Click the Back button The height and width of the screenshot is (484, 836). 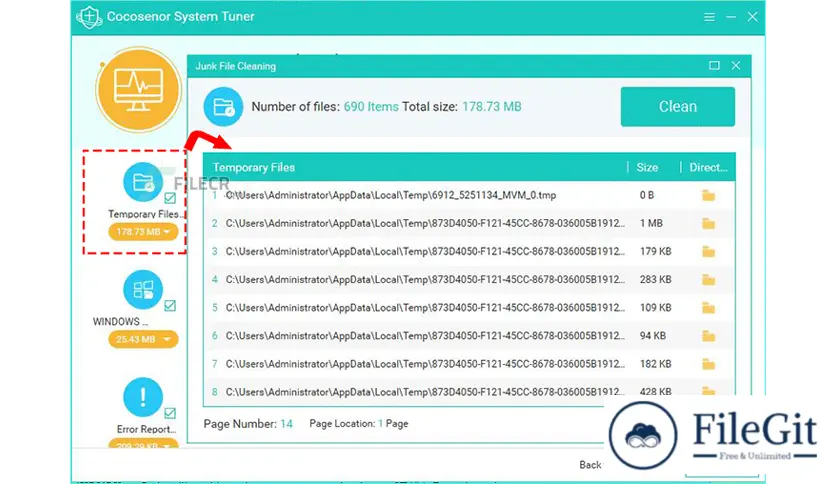[590, 465]
